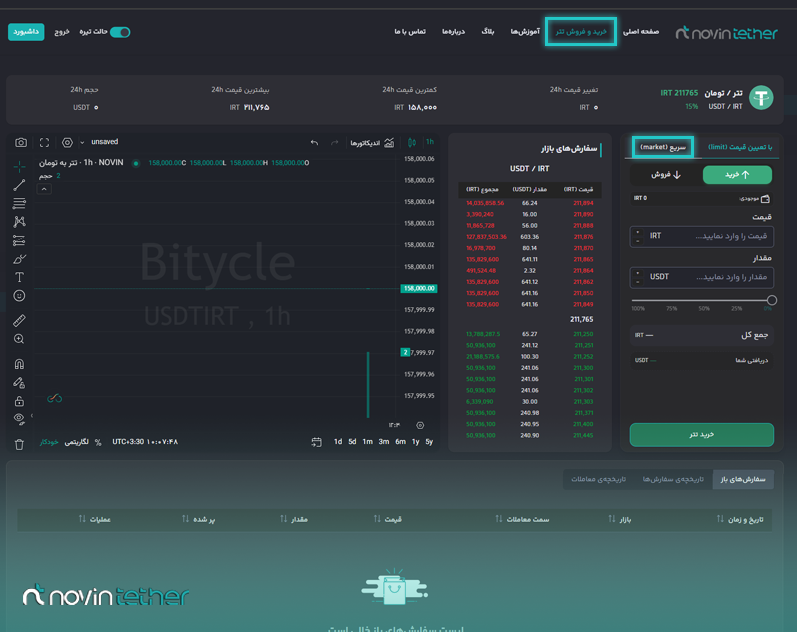Delete all drawings with trash icon
This screenshot has height=632, width=797.
pyautogui.click(x=19, y=444)
